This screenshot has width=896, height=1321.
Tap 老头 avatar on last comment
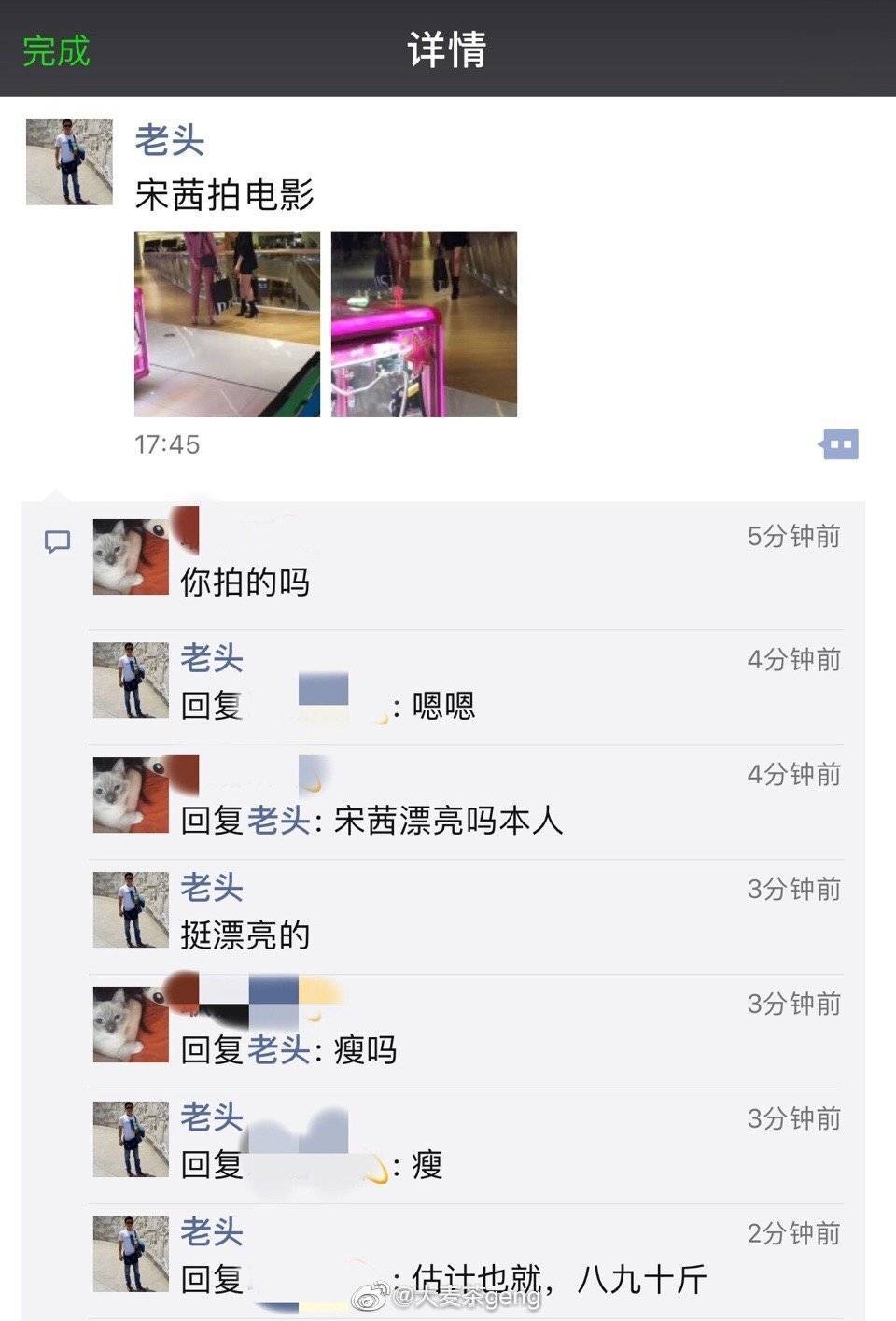132,1254
